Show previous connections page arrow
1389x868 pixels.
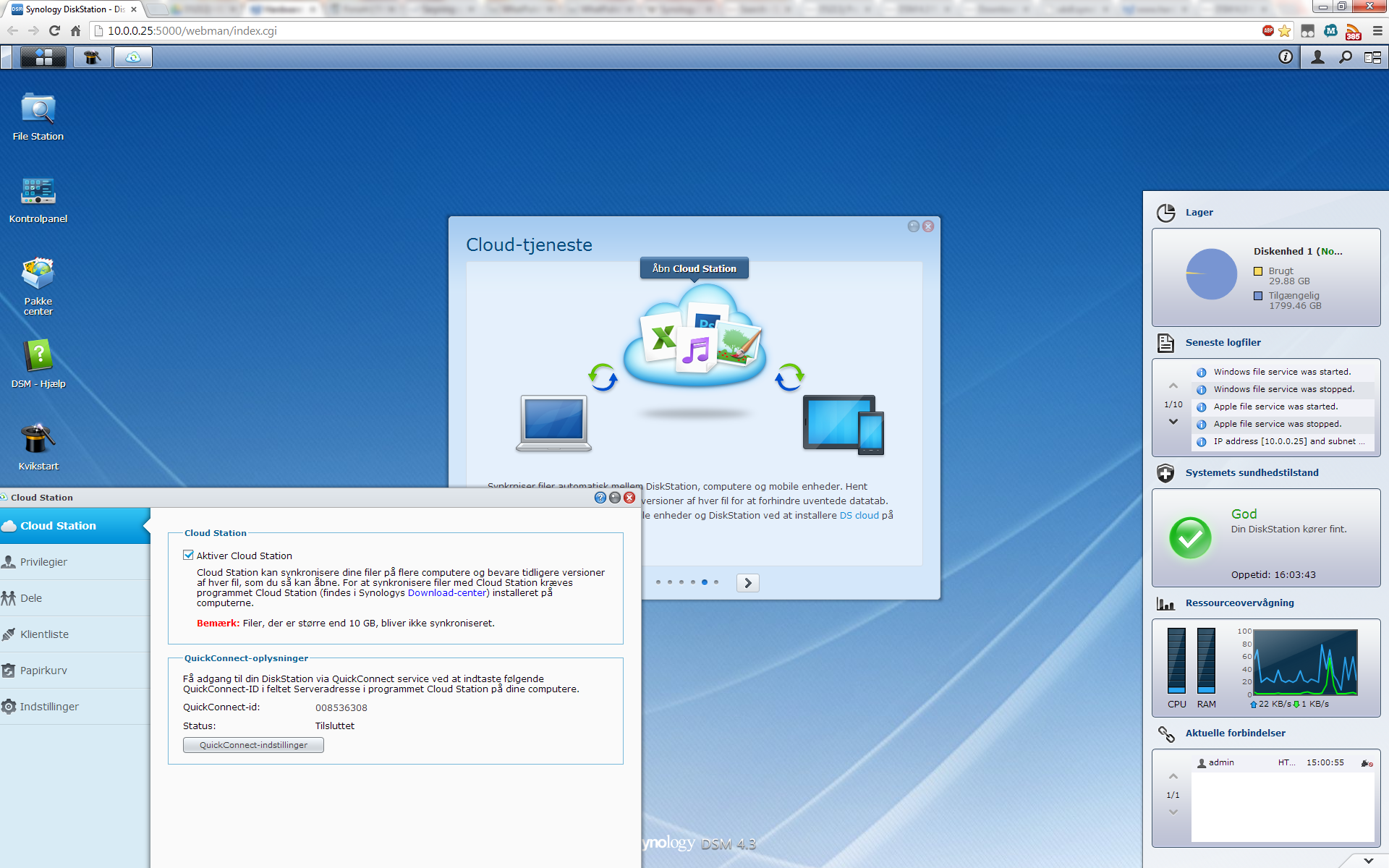1173,777
